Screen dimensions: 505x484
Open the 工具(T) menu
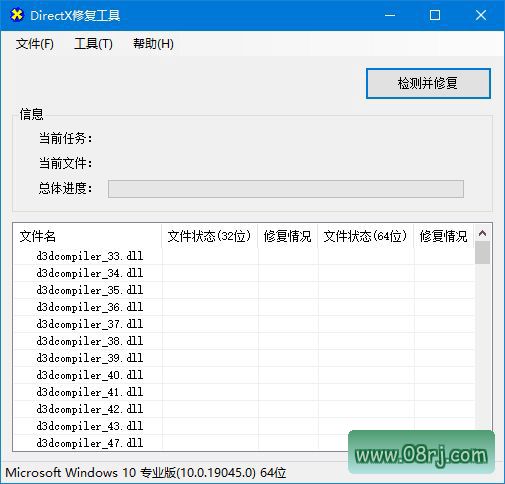pos(93,44)
